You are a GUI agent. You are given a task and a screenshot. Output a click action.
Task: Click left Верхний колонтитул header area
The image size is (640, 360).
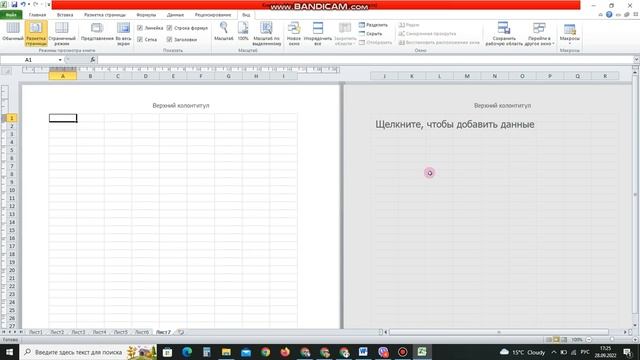180,105
